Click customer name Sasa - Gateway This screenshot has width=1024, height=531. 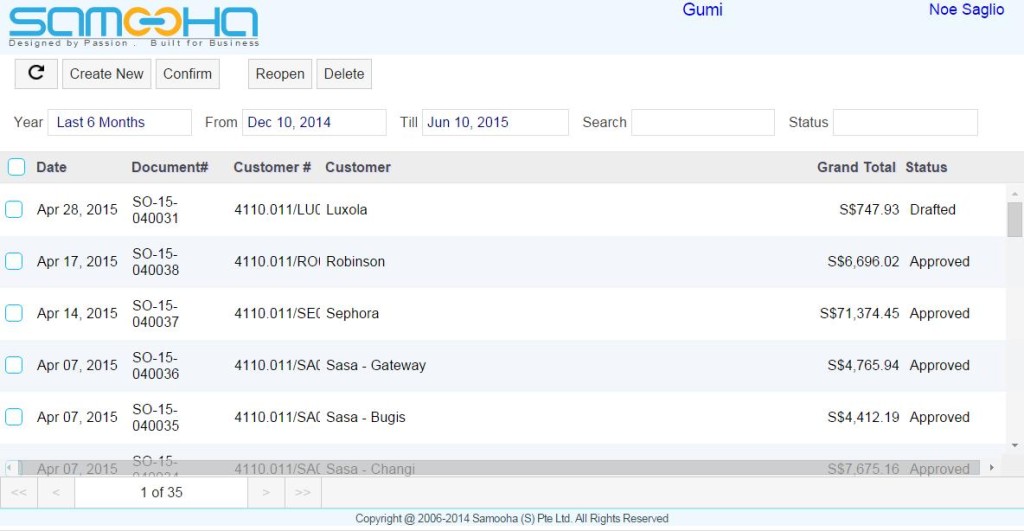pyautogui.click(x=376, y=365)
